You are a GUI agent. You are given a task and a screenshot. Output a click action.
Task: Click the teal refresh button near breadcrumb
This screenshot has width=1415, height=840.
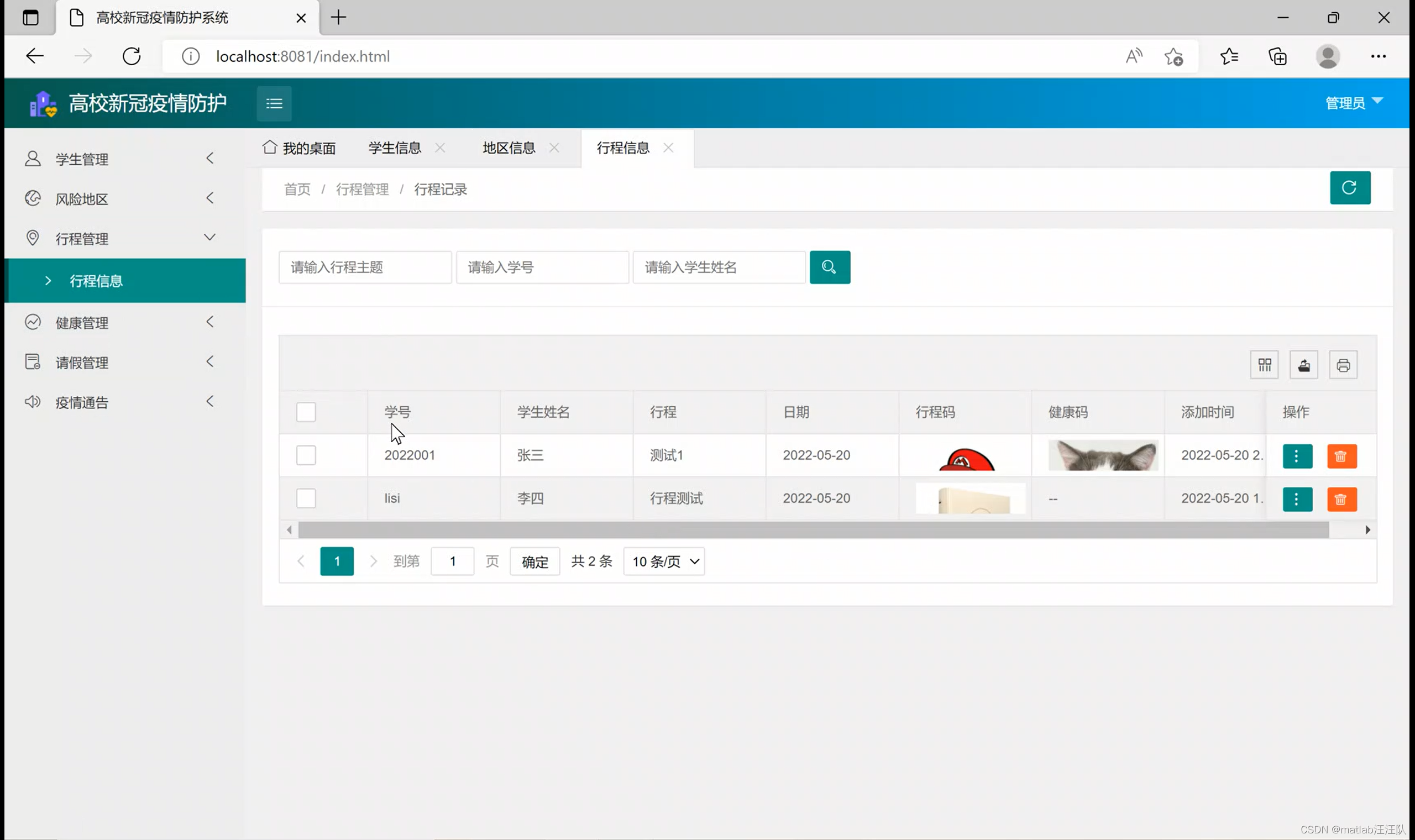pos(1349,187)
